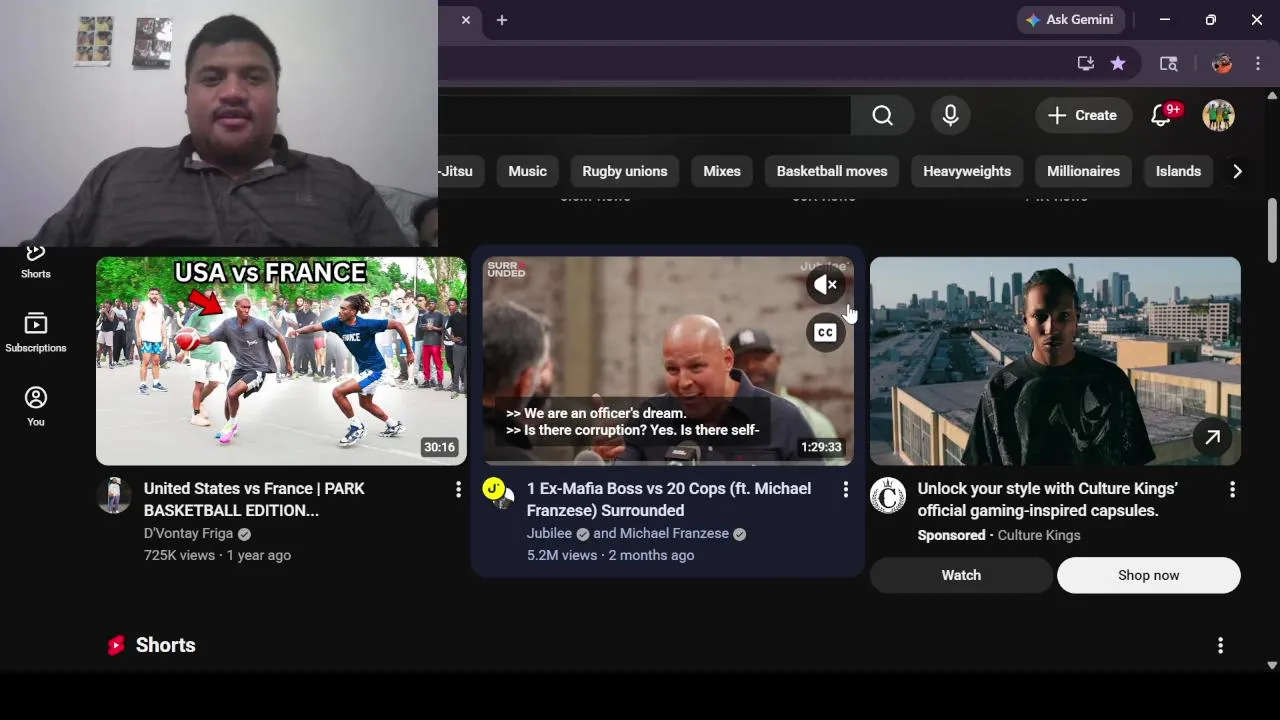The height and width of the screenshot is (720, 1280).
Task: Open the You sidebar item
Action: click(x=35, y=407)
